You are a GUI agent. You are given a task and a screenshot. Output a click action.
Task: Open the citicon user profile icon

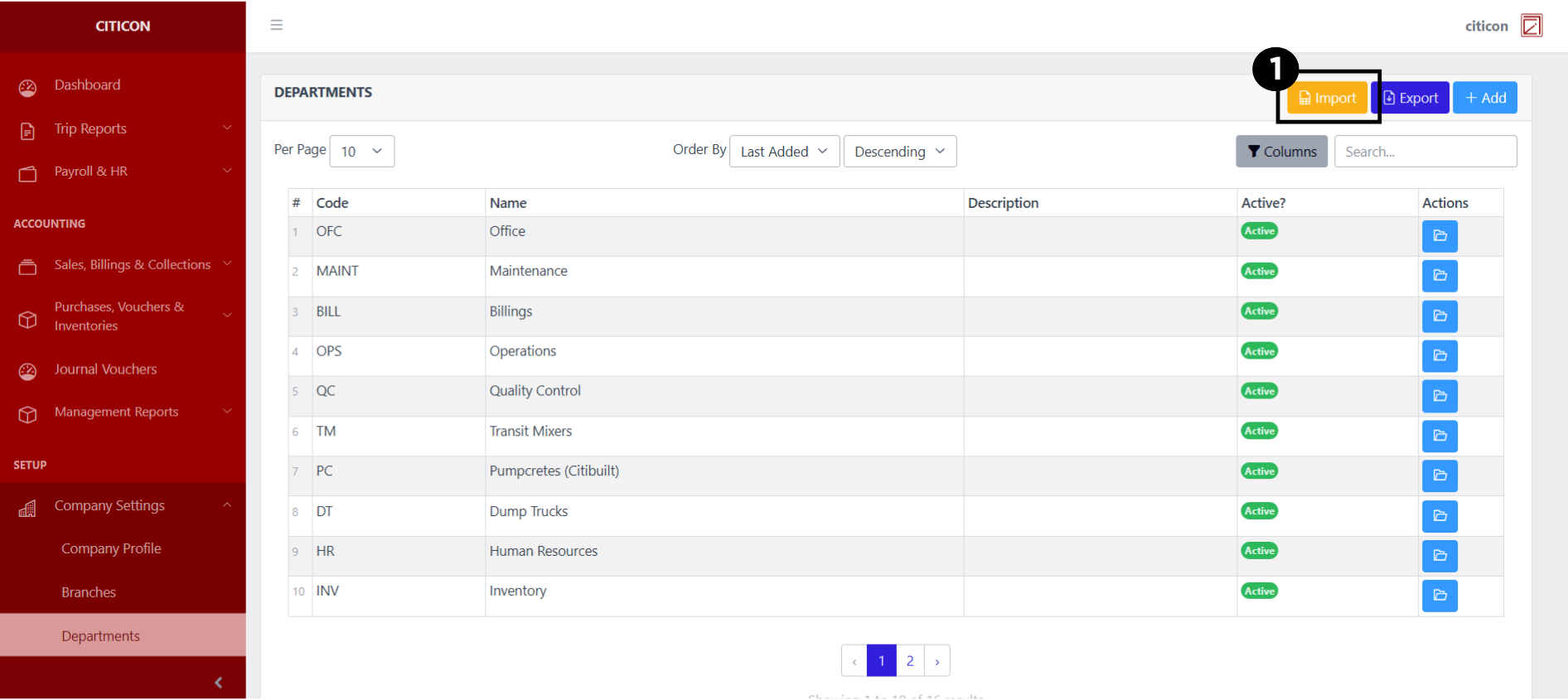pyautogui.click(x=1531, y=26)
